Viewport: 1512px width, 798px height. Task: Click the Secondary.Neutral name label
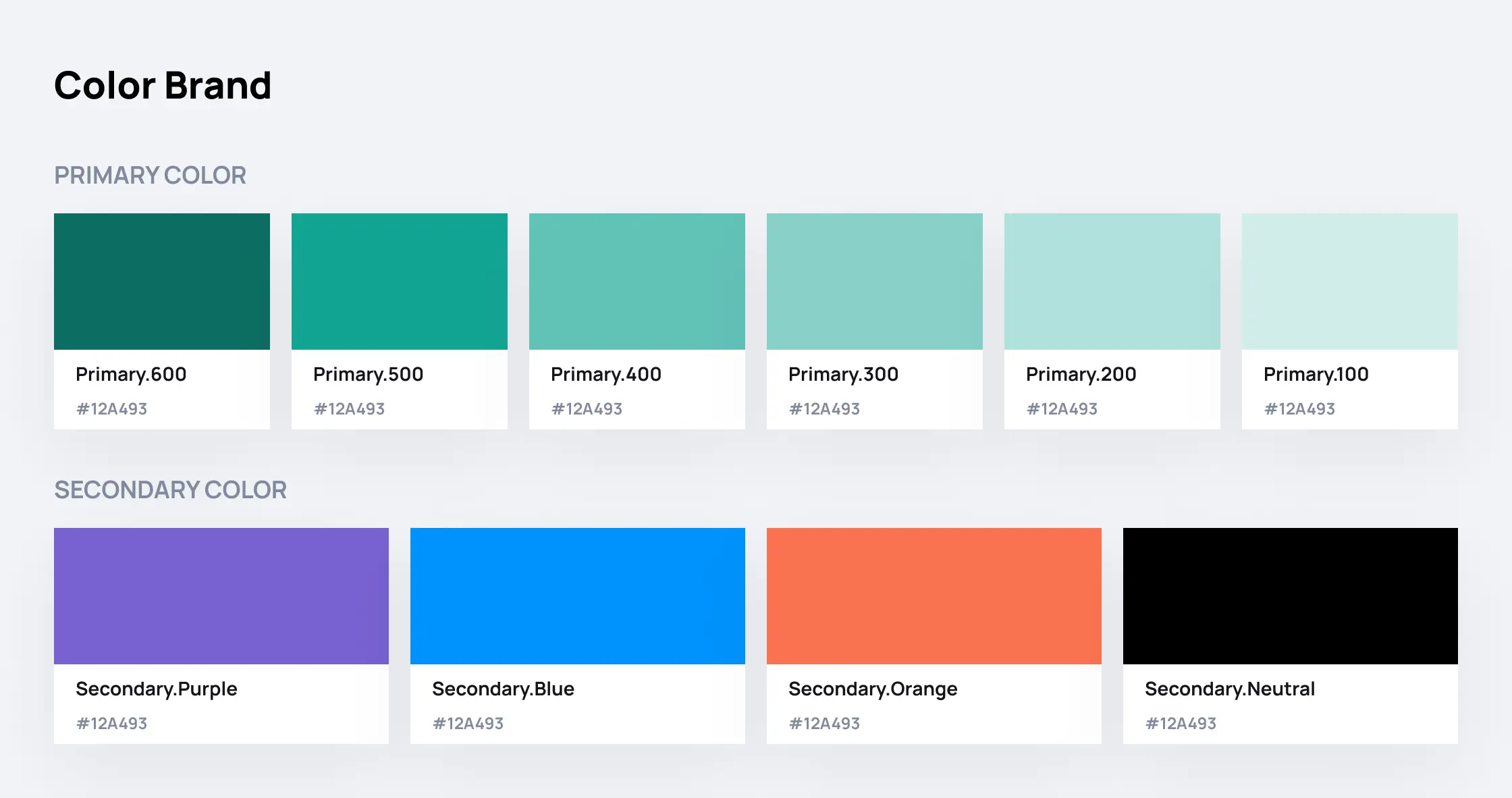click(1230, 689)
